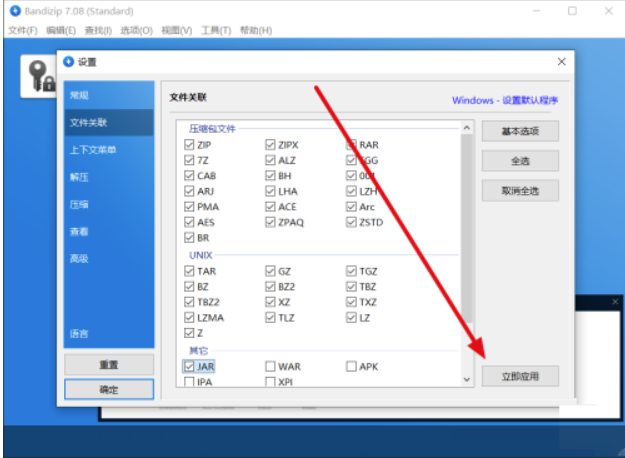The height and width of the screenshot is (458, 625).
Task: Uncheck the ZIPX checkbox
Action: tap(270, 145)
